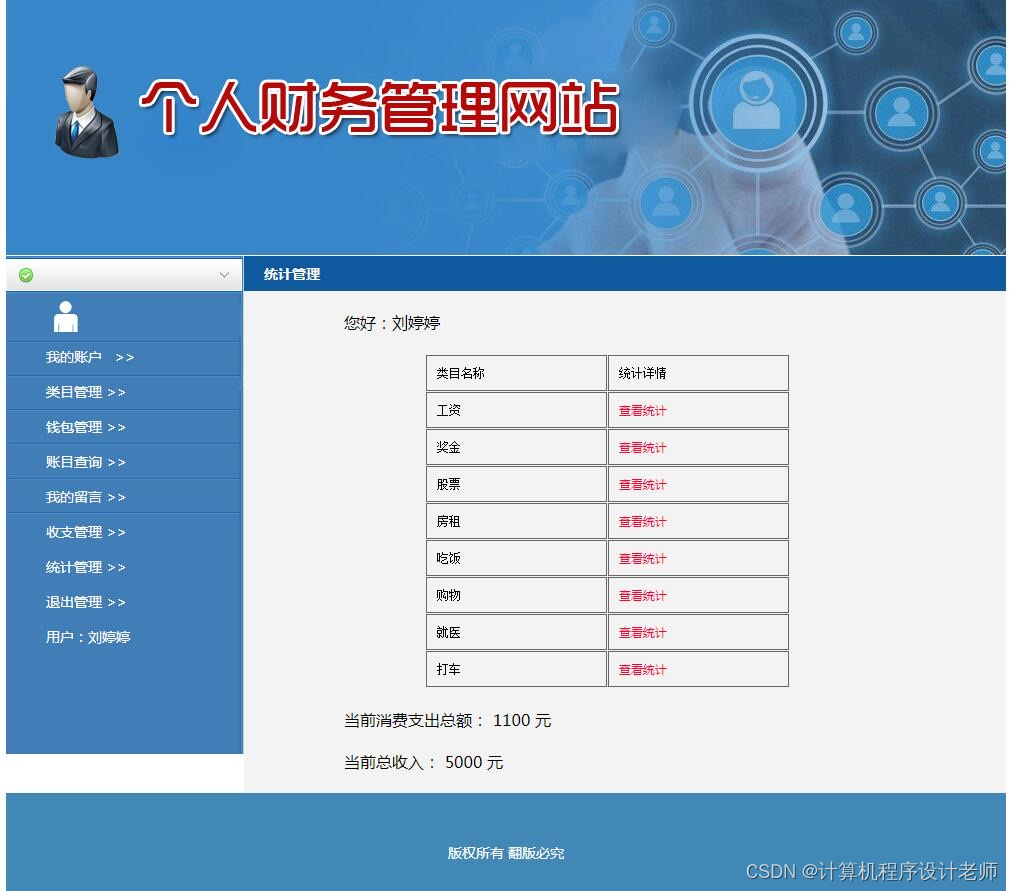Open 类目管理 in sidebar
Viewport: 1014px width, 891px height.
[x=85, y=392]
